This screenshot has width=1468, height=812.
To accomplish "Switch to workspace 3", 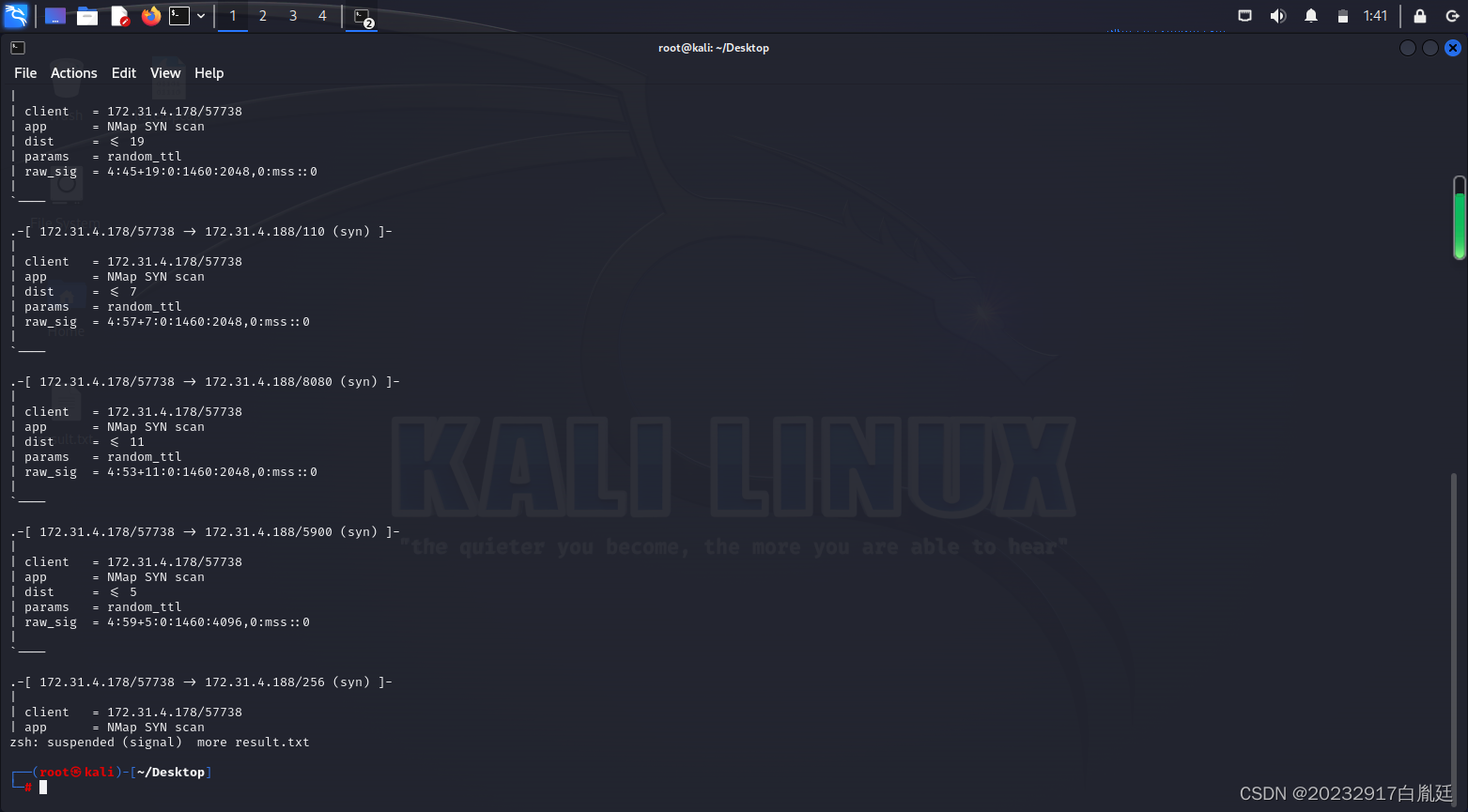I will (x=293, y=16).
